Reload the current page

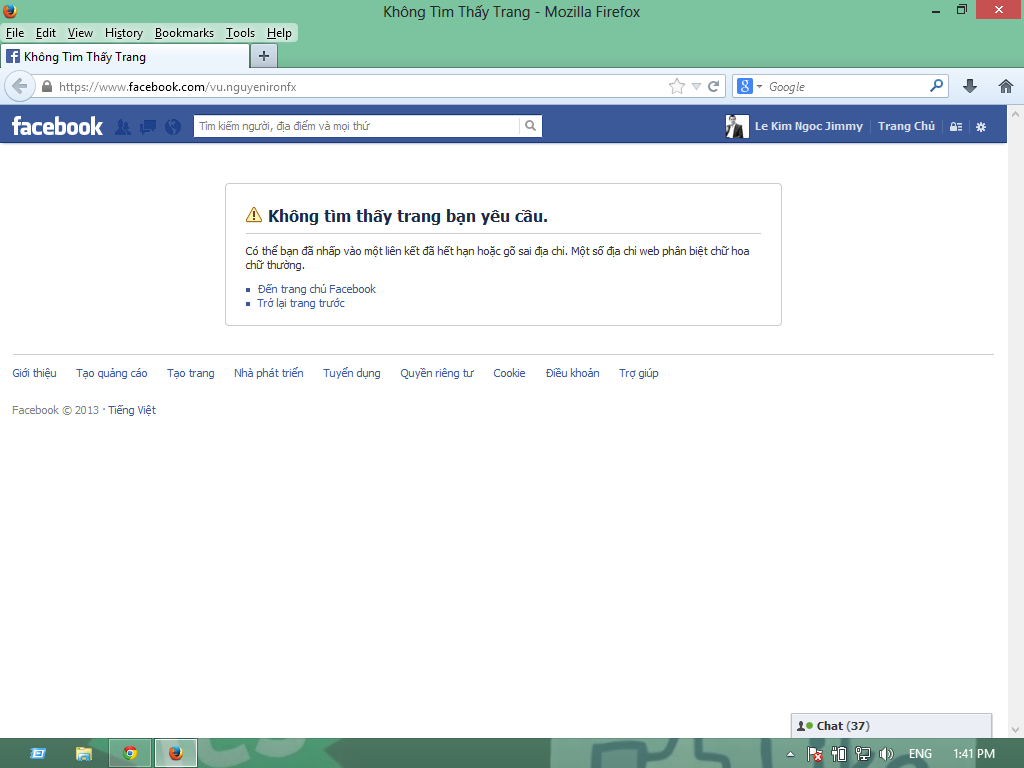click(x=714, y=86)
